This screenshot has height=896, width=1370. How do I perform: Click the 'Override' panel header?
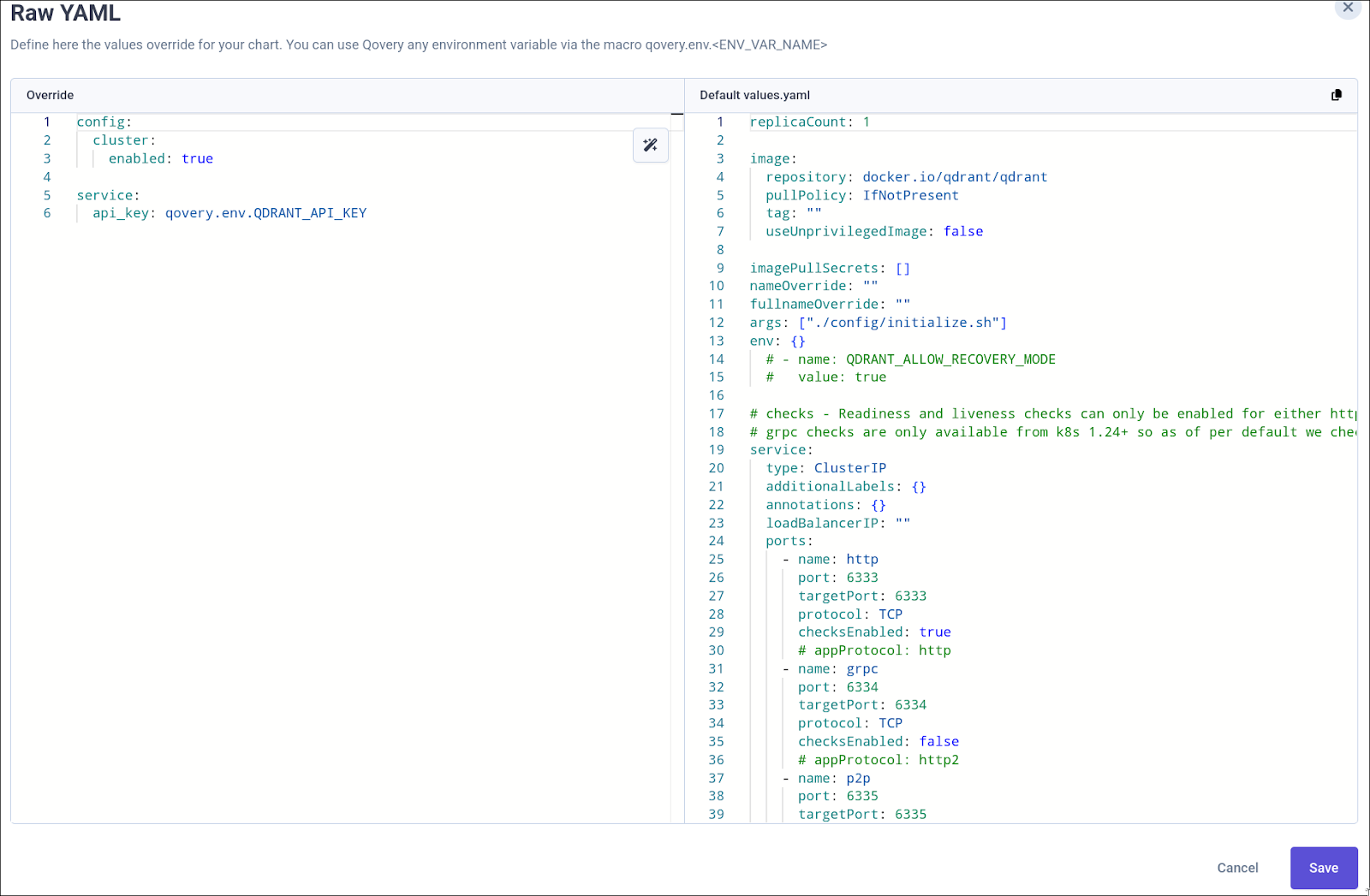(x=51, y=95)
